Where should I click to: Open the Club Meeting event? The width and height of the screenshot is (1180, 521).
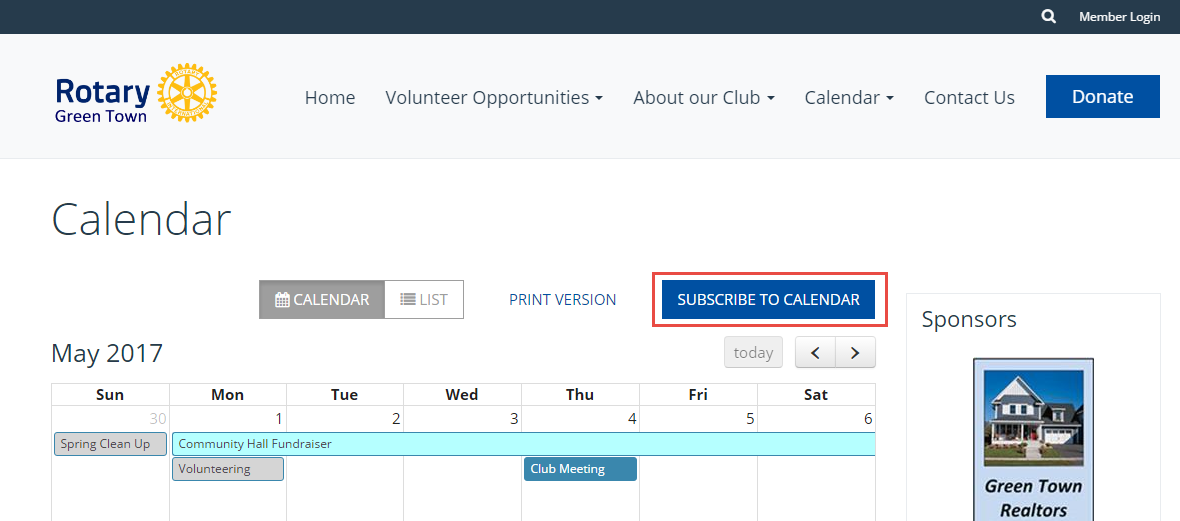point(580,469)
